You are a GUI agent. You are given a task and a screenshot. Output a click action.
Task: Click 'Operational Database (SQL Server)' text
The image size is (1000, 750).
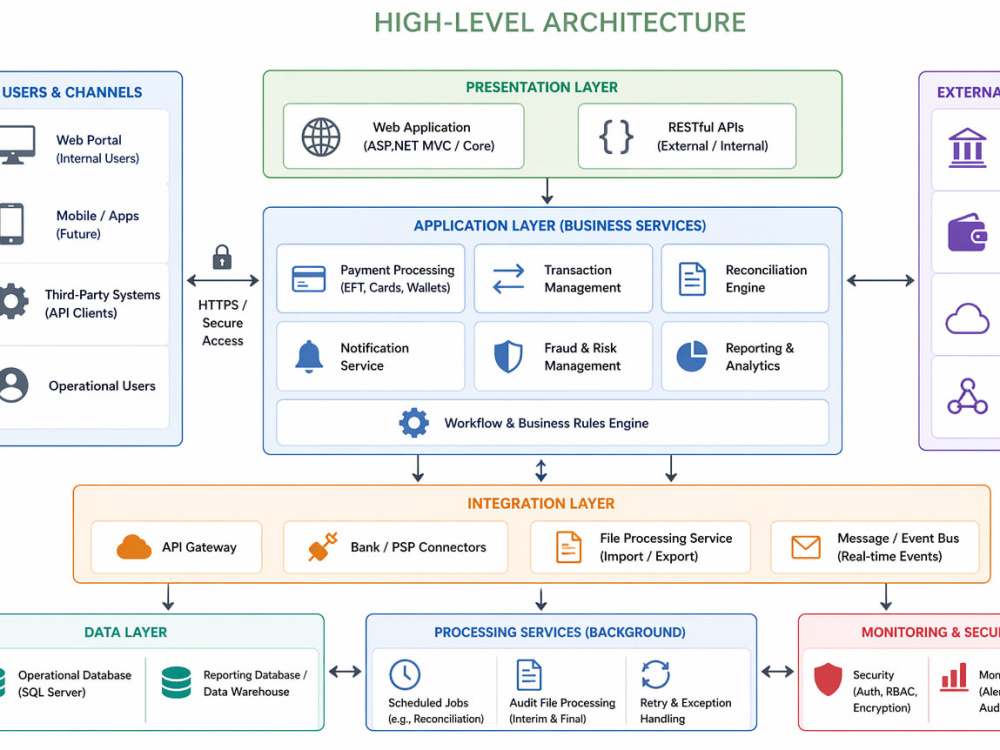pos(75,683)
